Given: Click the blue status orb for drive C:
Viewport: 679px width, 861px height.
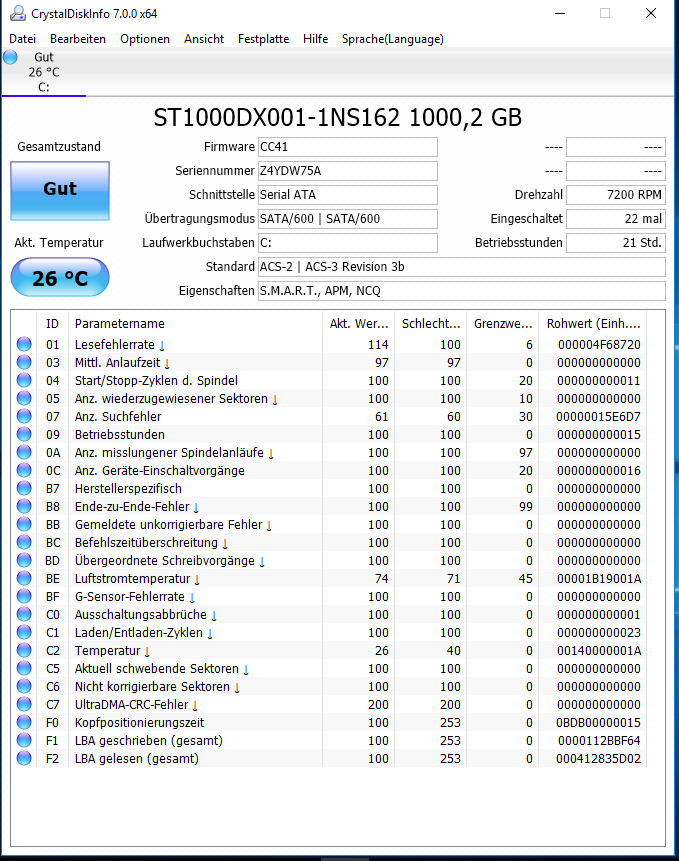Looking at the screenshot, I should (10, 57).
